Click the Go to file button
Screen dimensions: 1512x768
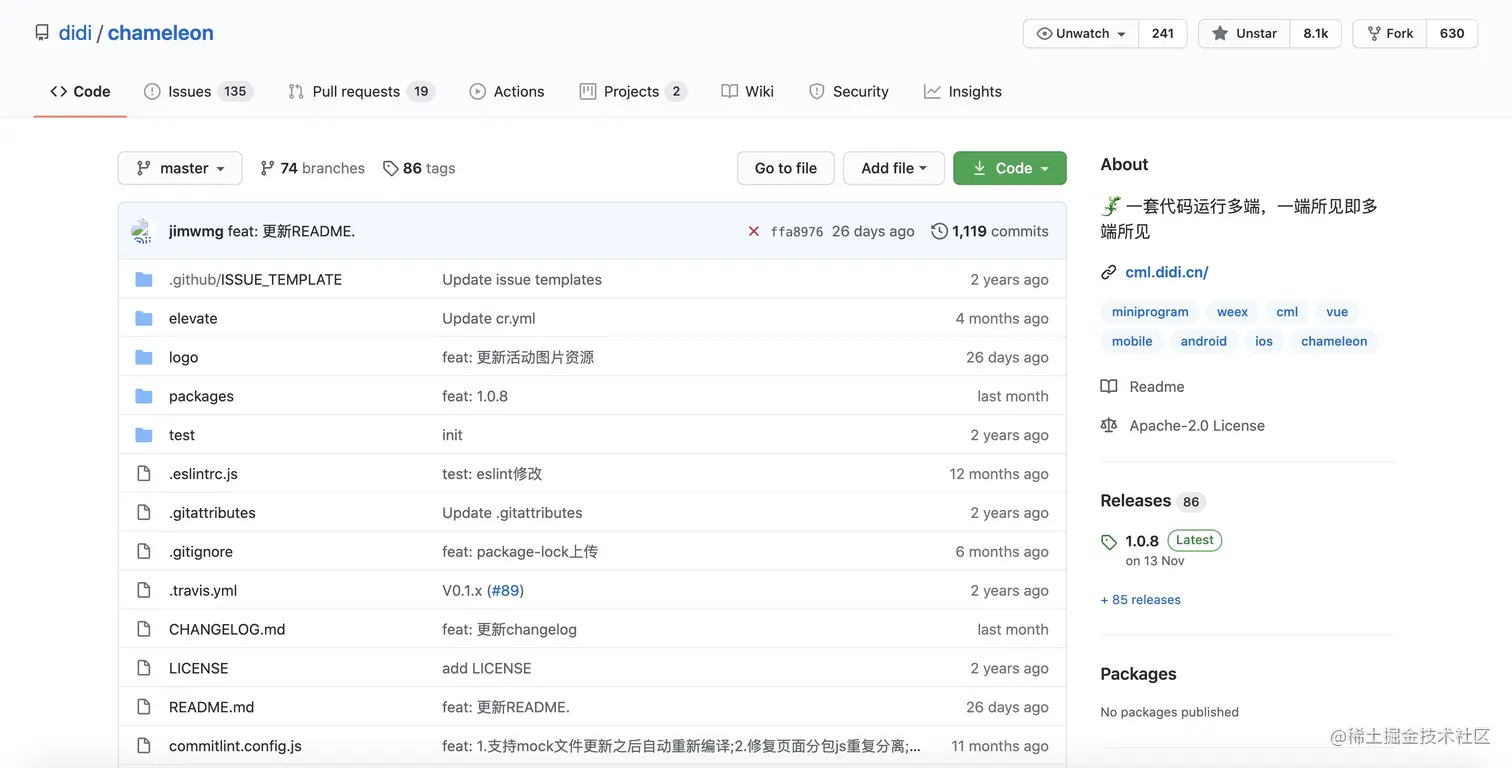(x=786, y=168)
